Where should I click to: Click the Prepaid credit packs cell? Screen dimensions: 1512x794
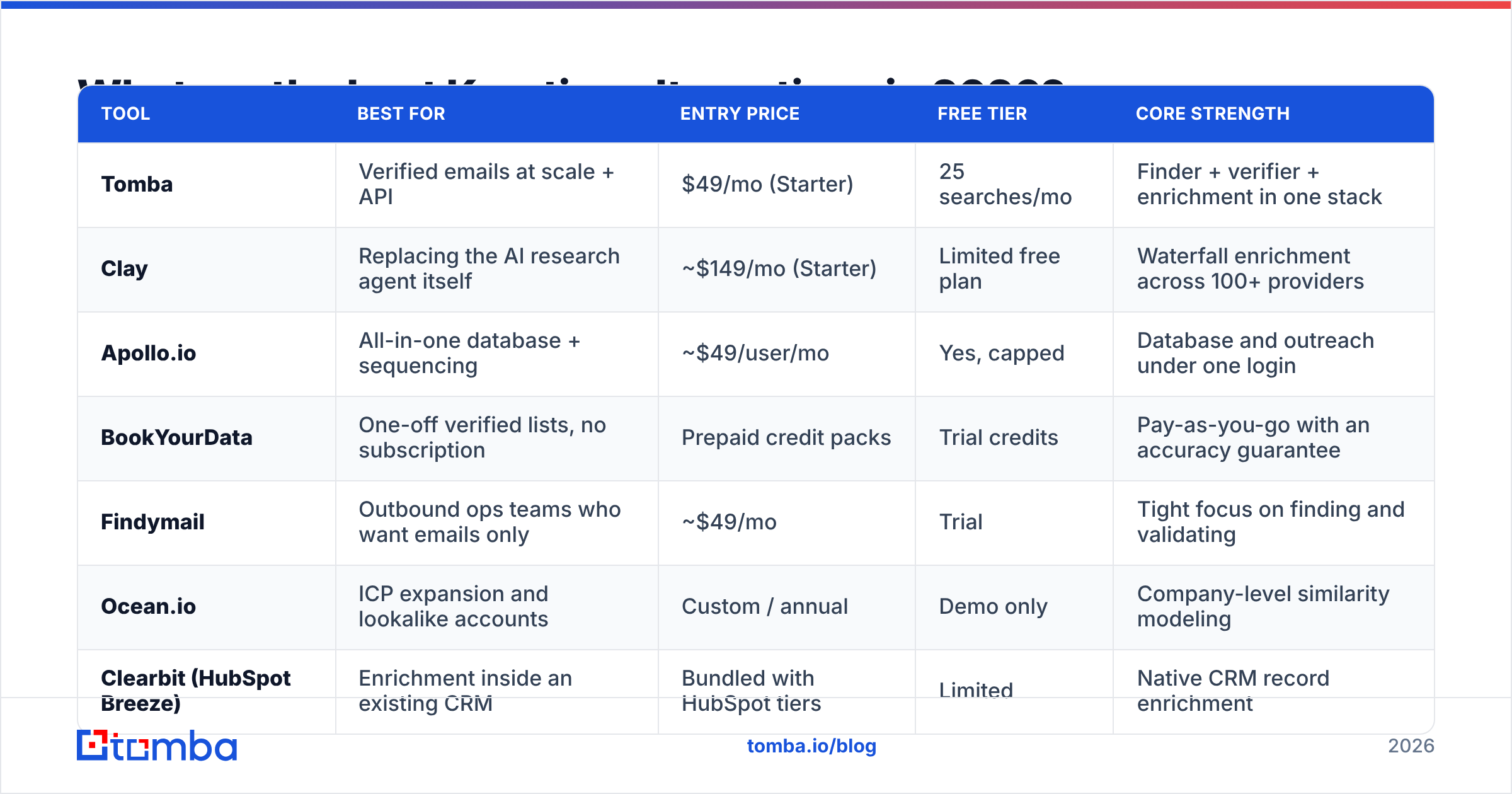tap(786, 438)
